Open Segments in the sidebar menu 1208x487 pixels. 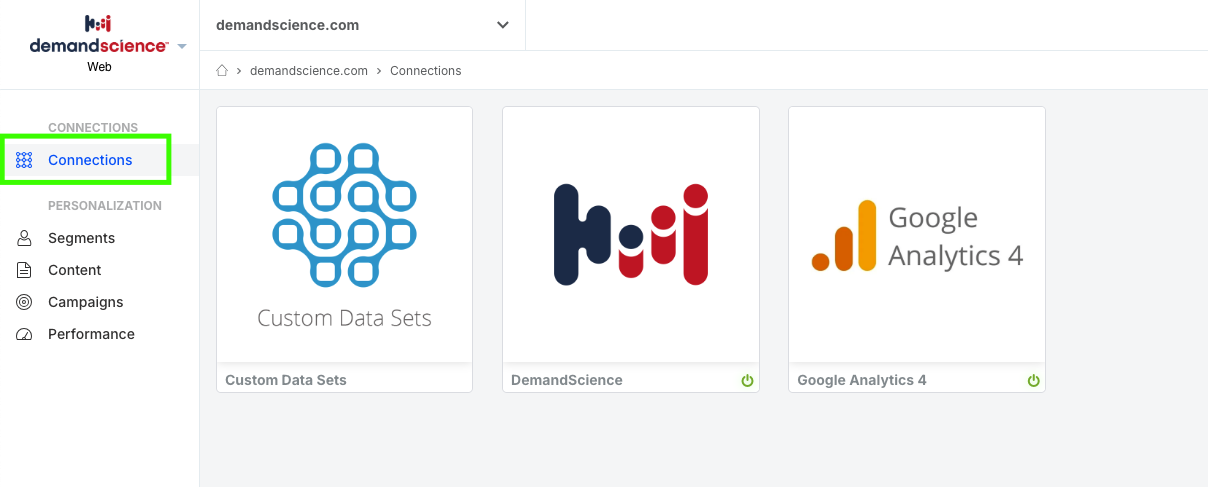tap(81, 238)
